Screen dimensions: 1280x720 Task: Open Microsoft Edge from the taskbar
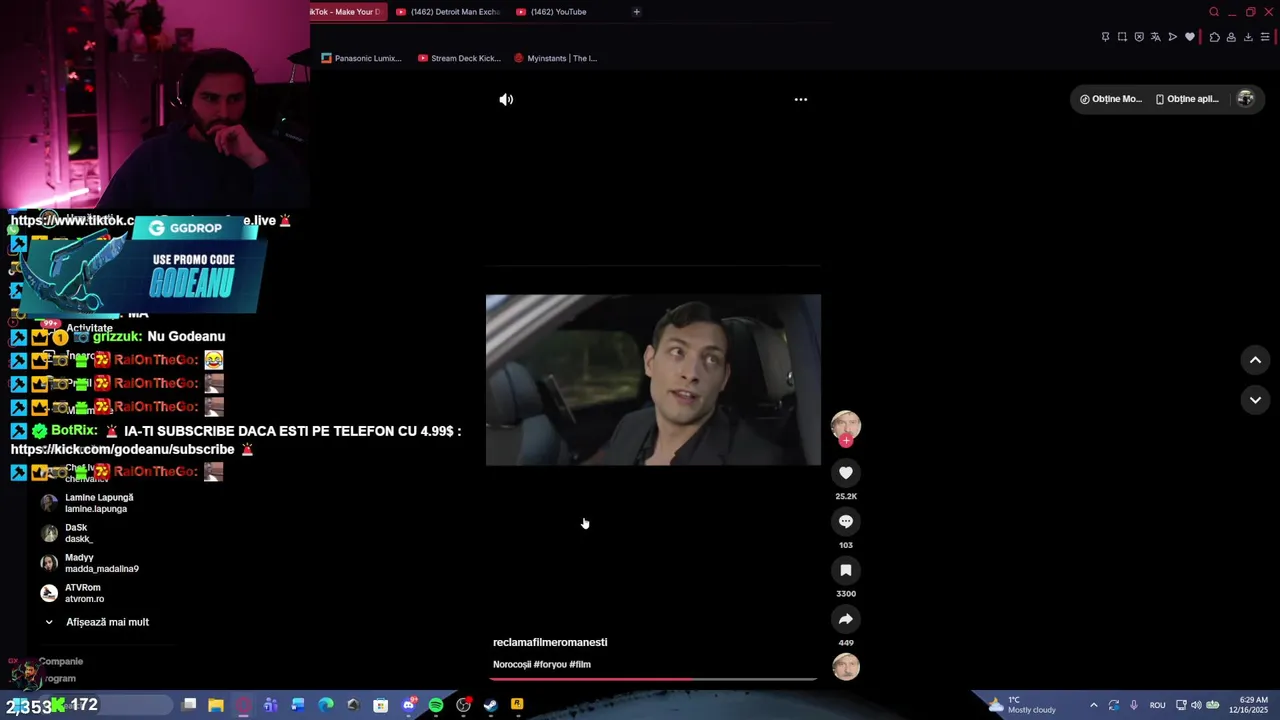coord(326,705)
